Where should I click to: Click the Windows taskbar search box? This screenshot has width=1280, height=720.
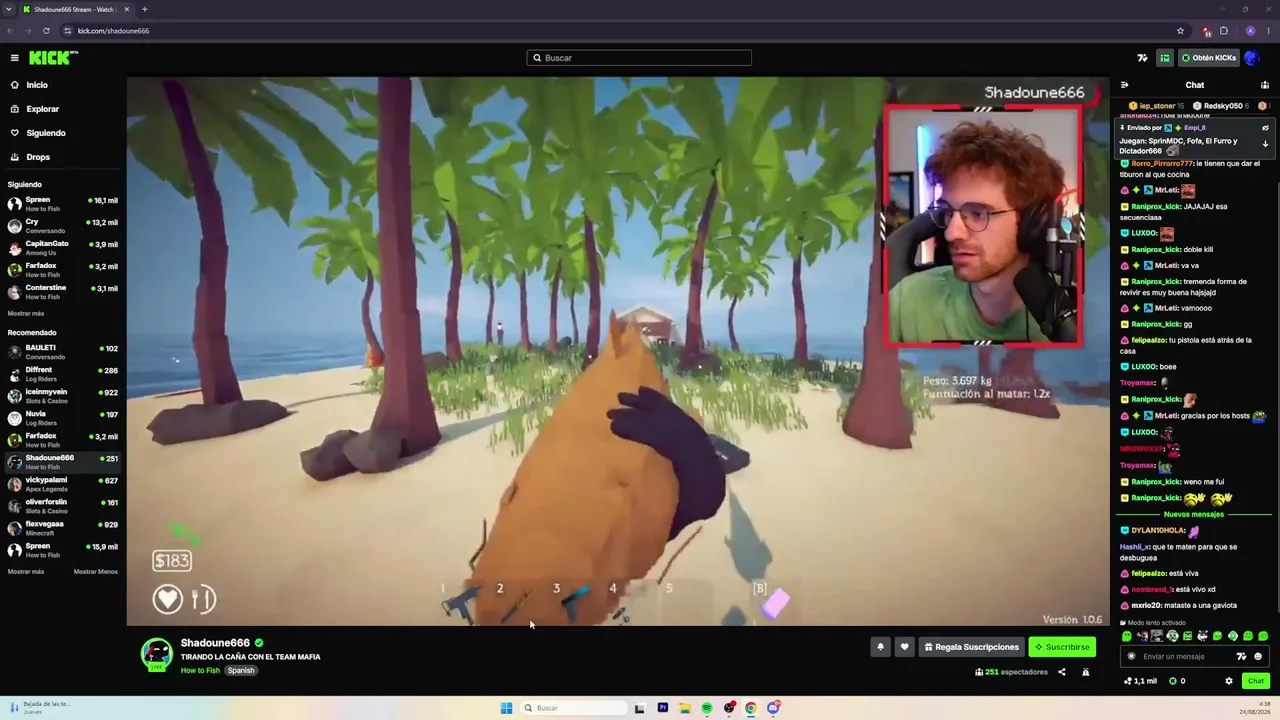pyautogui.click(x=575, y=708)
